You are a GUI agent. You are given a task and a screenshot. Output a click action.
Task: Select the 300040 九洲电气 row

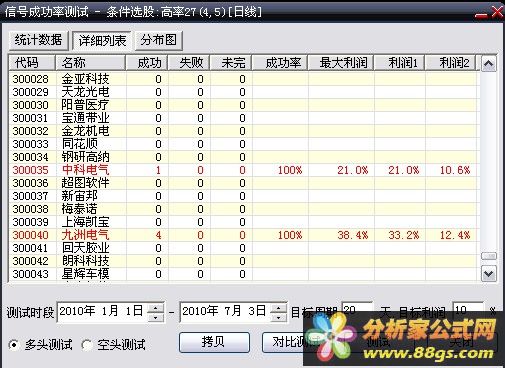244,235
